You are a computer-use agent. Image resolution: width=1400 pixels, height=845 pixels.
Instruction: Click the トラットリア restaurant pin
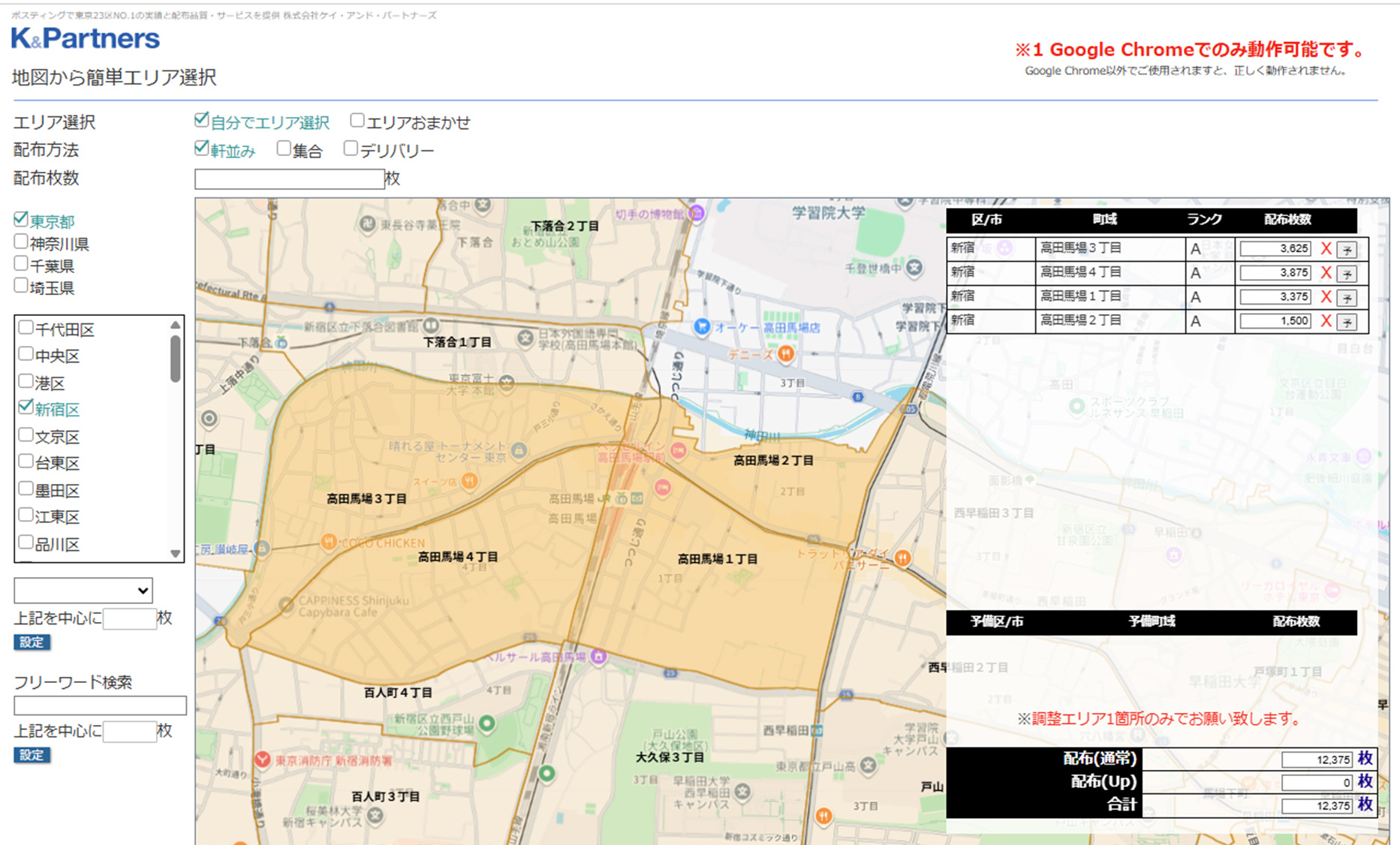[x=903, y=558]
